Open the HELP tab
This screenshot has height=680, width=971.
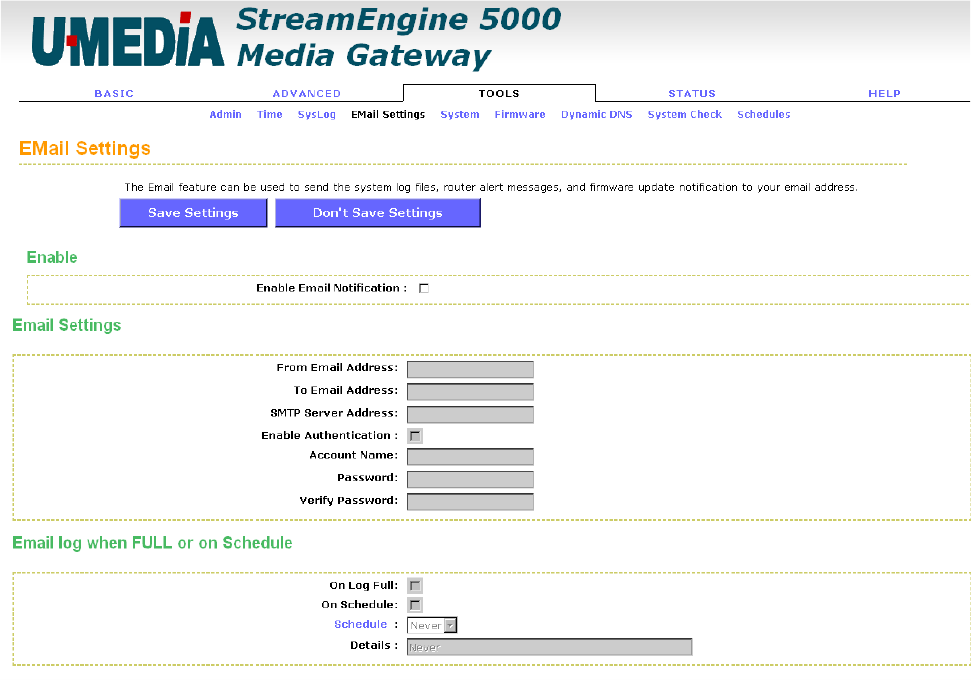[x=884, y=94]
